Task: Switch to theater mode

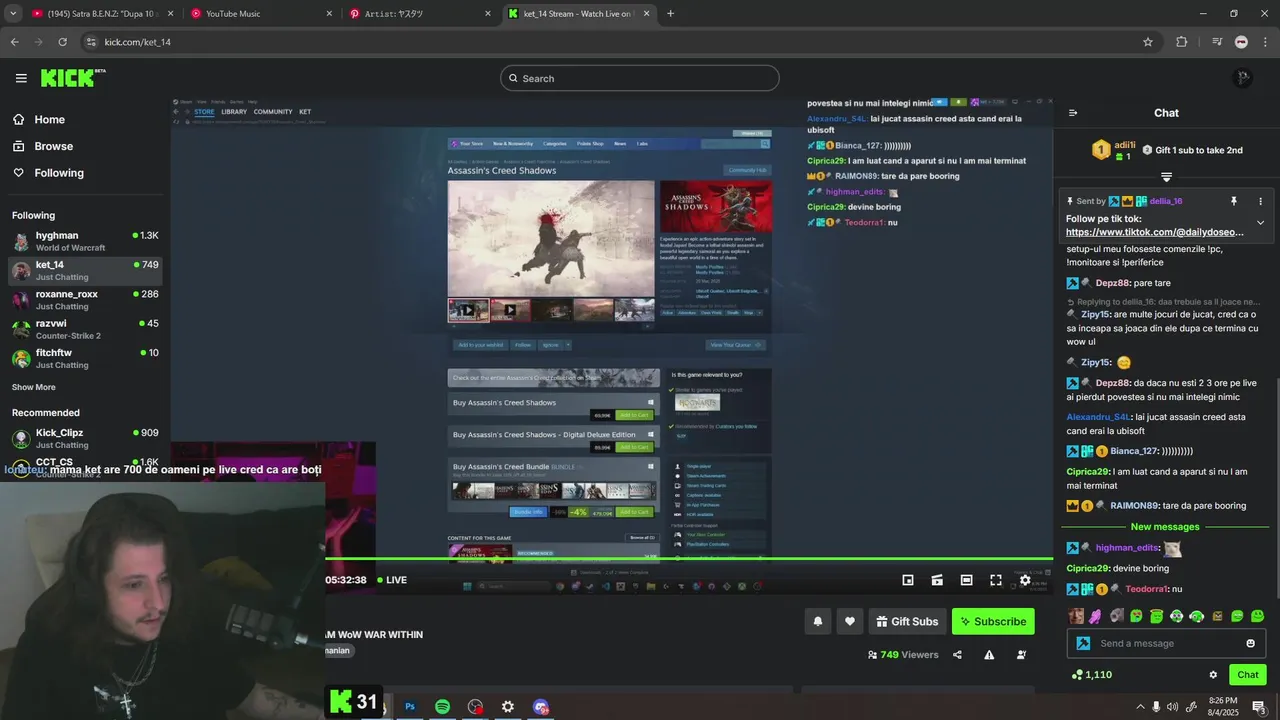Action: 966,580
